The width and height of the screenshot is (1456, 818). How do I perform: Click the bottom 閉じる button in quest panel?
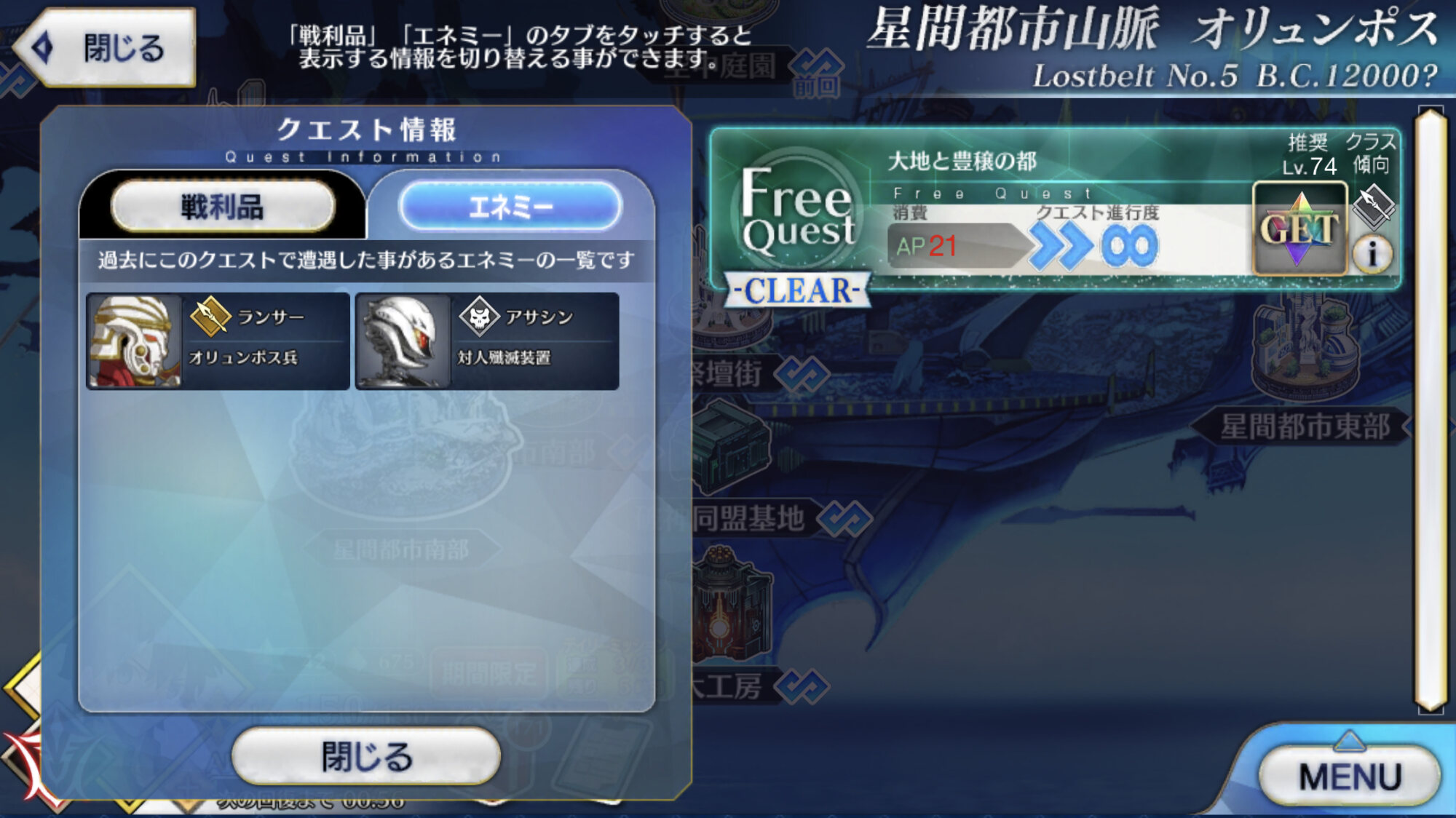click(366, 757)
